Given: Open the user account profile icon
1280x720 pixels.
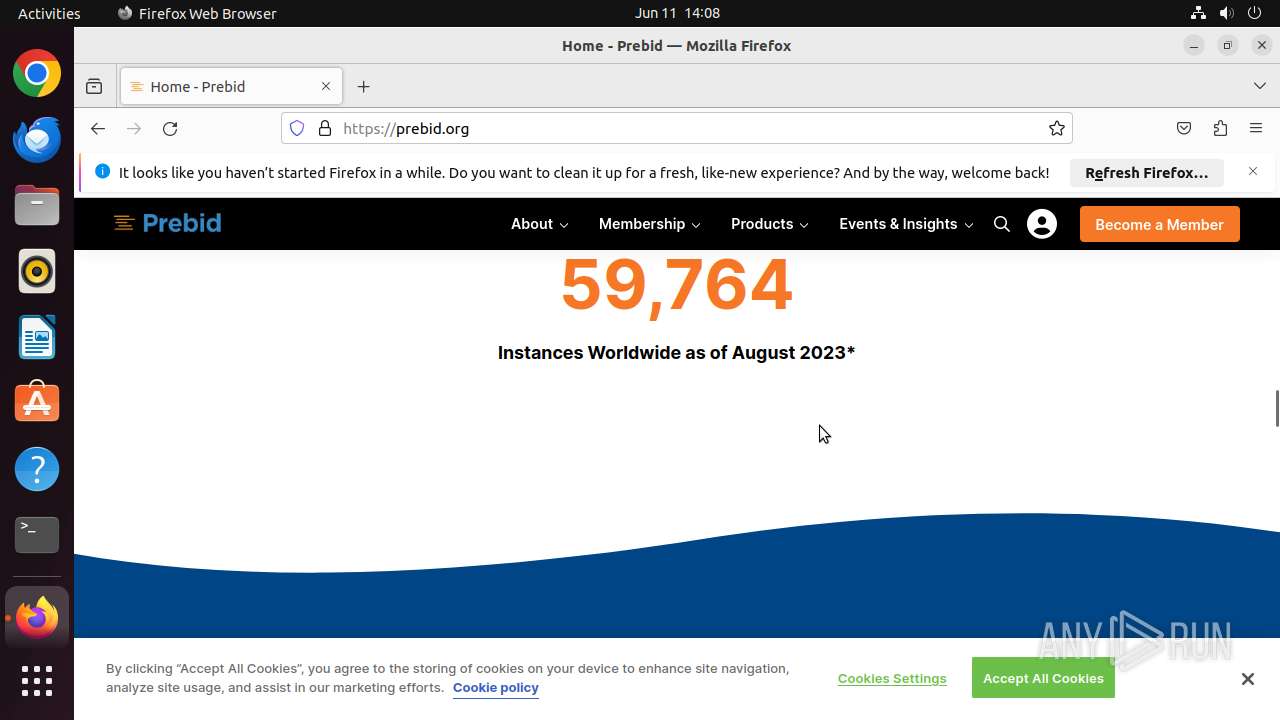Looking at the screenshot, I should pyautogui.click(x=1042, y=224).
